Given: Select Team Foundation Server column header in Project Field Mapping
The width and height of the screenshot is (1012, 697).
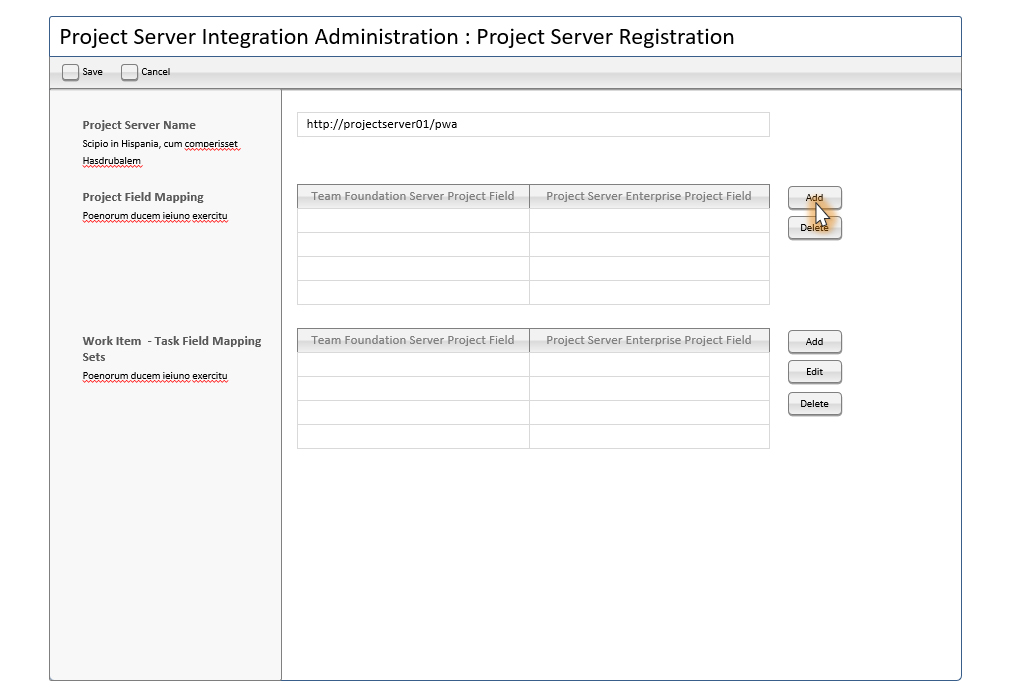Looking at the screenshot, I should [x=413, y=196].
